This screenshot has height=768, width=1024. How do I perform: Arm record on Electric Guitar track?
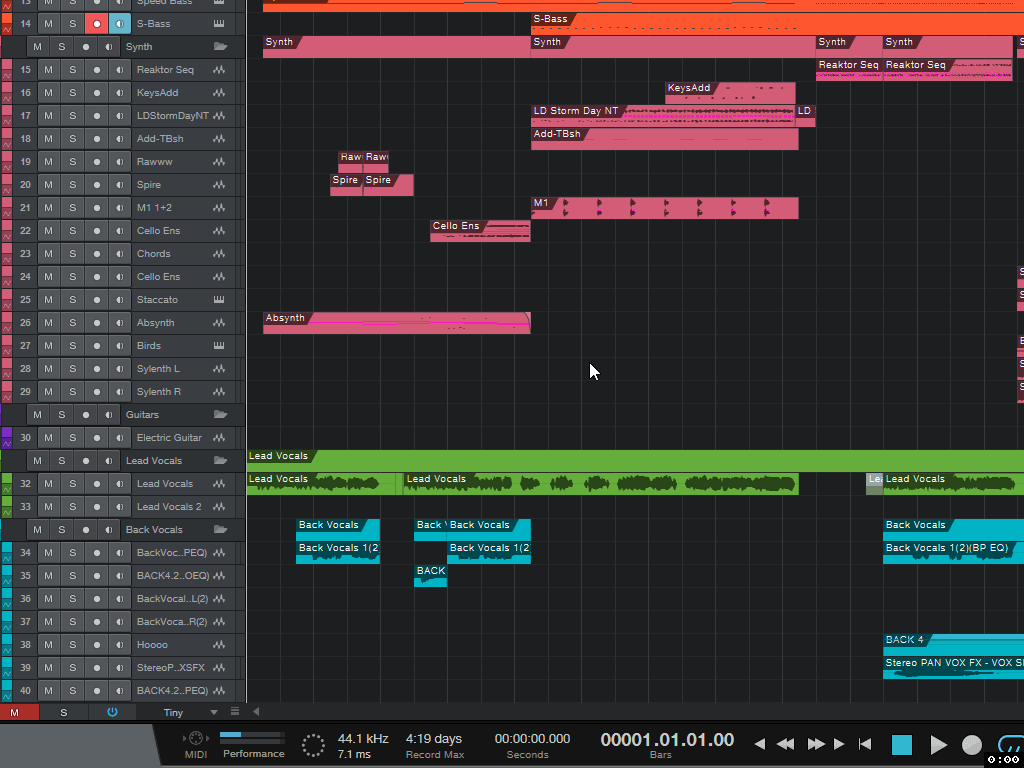97,438
